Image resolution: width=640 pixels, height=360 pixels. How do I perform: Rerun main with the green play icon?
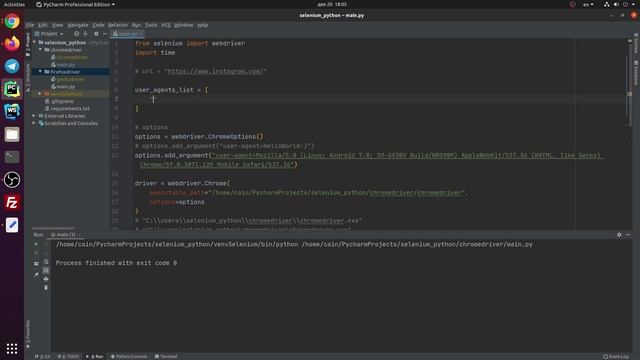click(x=36, y=244)
